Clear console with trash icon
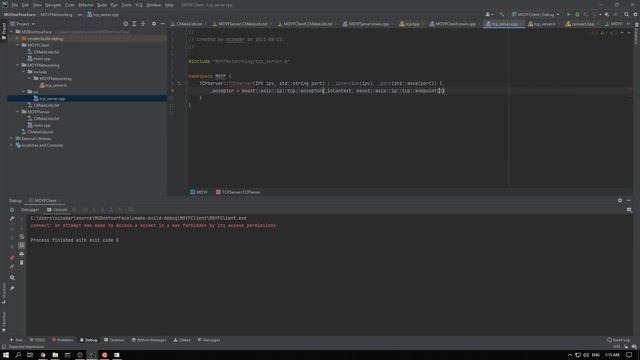This screenshot has width=640, height=360. 22,263
